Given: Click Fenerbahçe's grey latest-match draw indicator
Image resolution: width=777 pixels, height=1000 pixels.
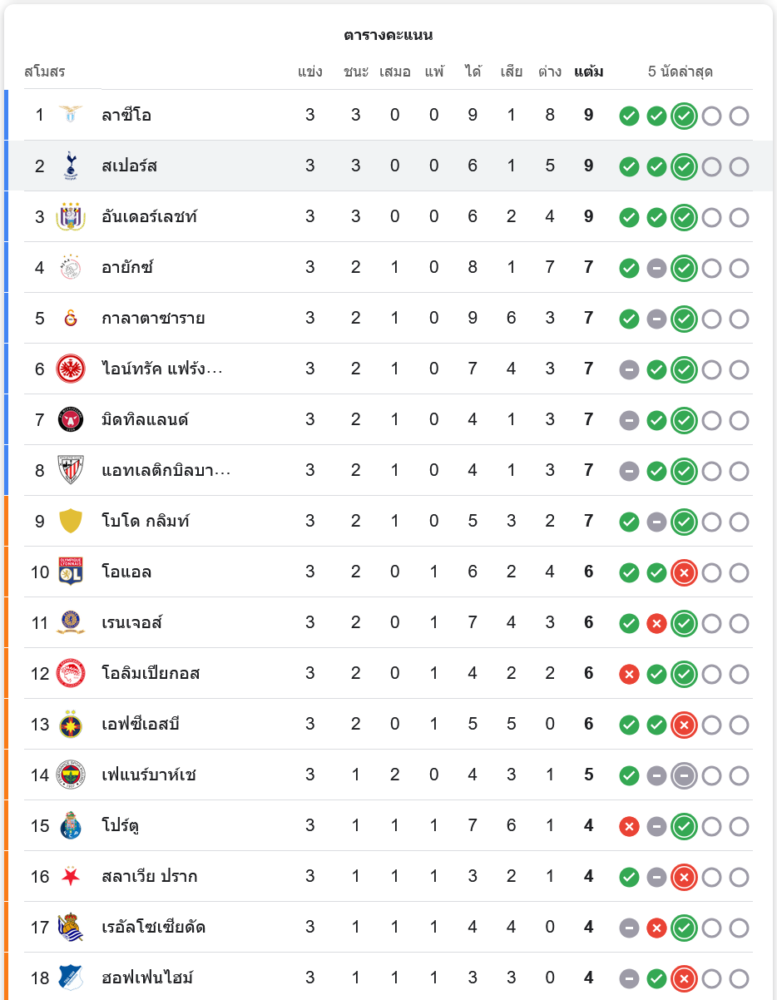Looking at the screenshot, I should click(684, 776).
